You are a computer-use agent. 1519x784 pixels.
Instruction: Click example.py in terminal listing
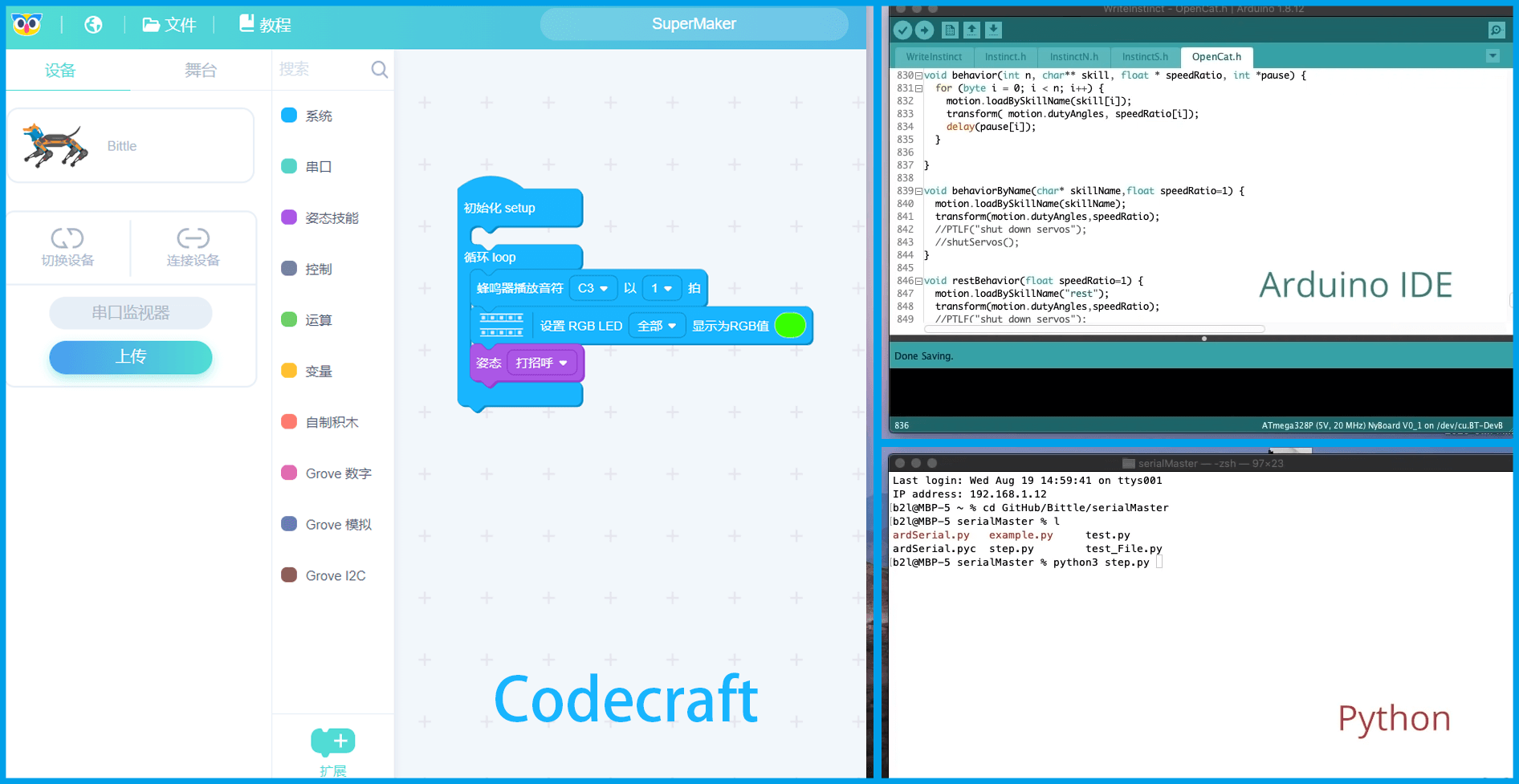pos(1020,535)
